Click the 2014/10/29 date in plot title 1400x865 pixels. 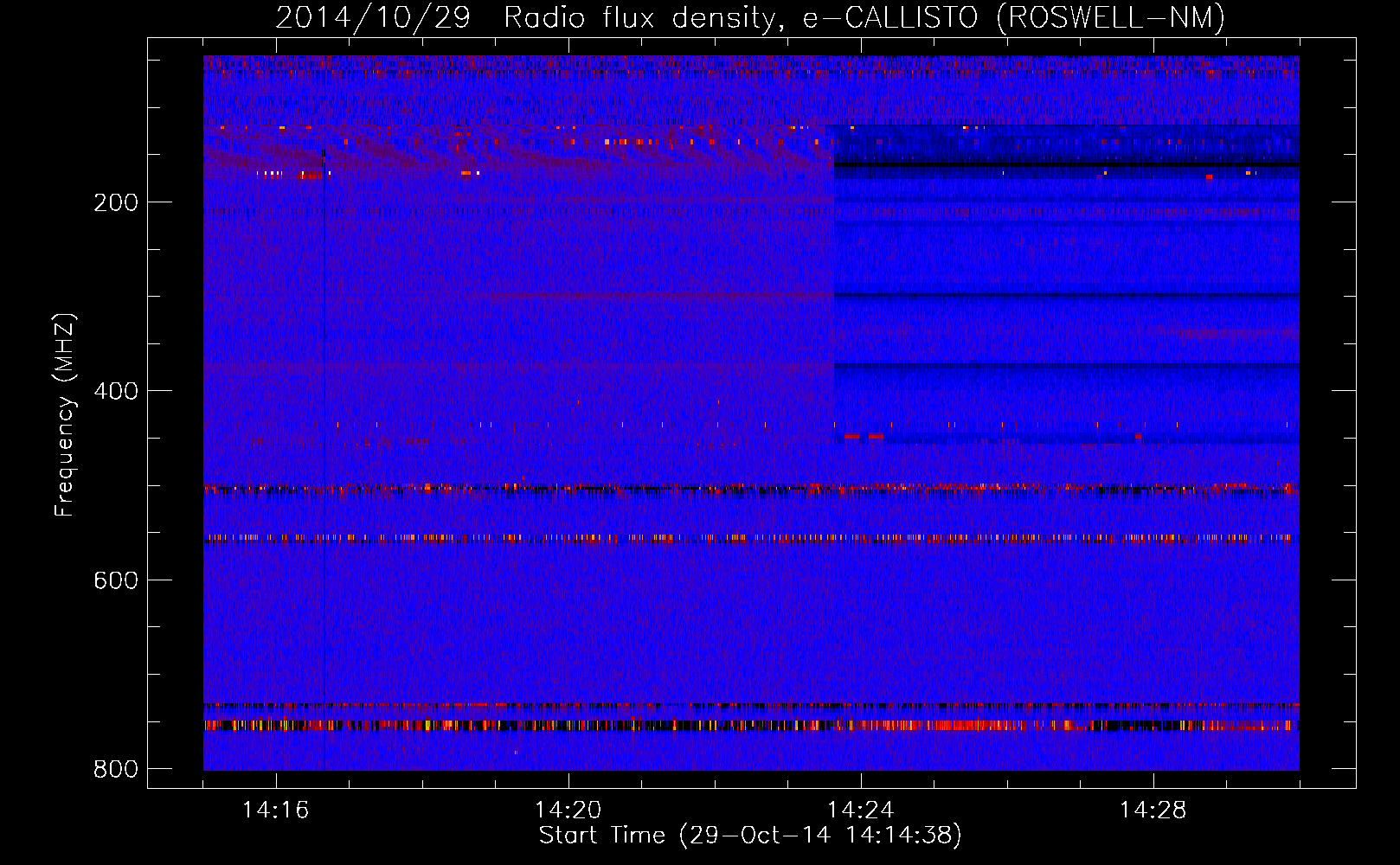(x=373, y=17)
